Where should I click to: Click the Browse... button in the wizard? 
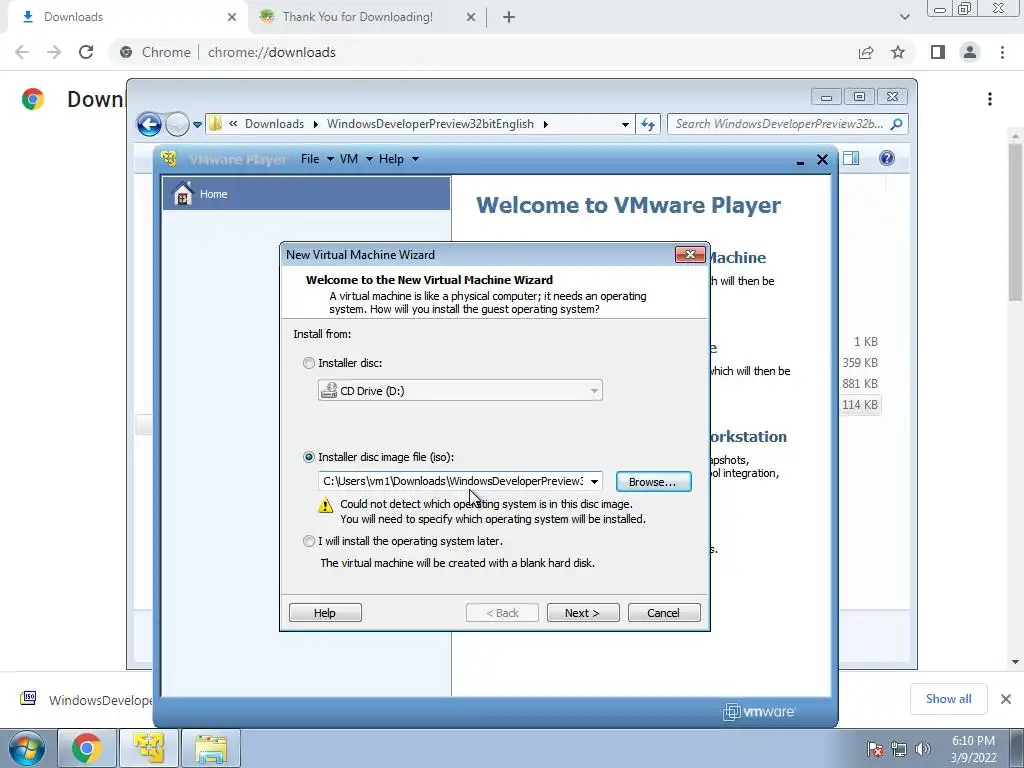coord(653,482)
